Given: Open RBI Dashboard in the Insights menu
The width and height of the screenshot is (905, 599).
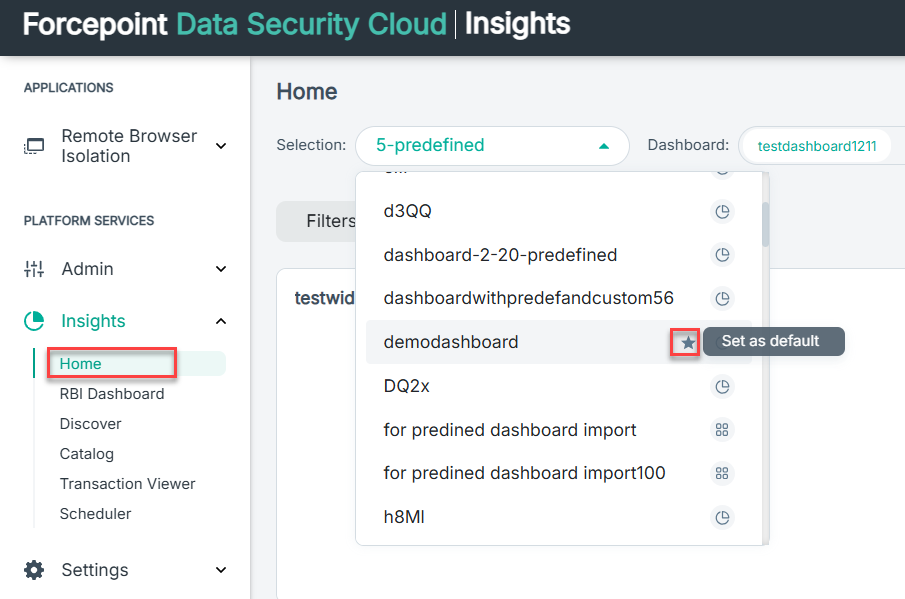Looking at the screenshot, I should click(112, 394).
